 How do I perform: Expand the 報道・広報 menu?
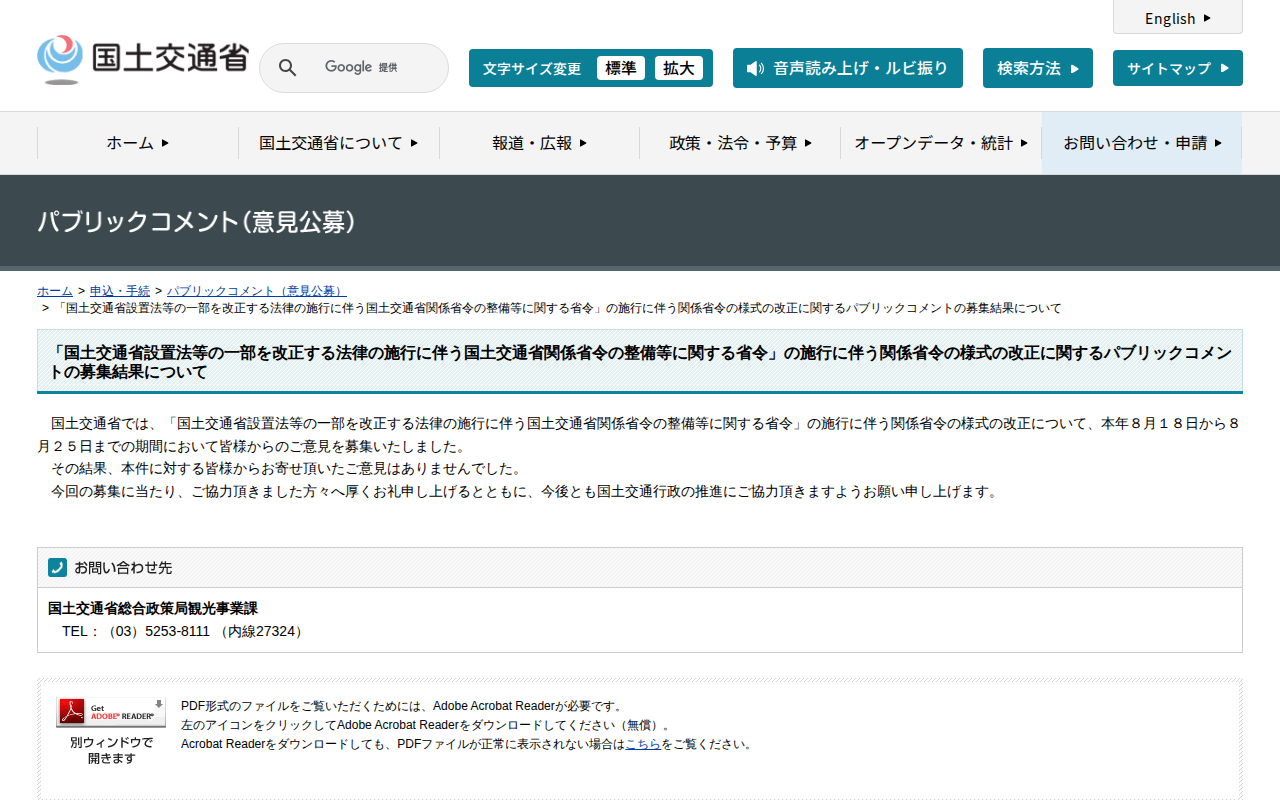click(x=539, y=143)
